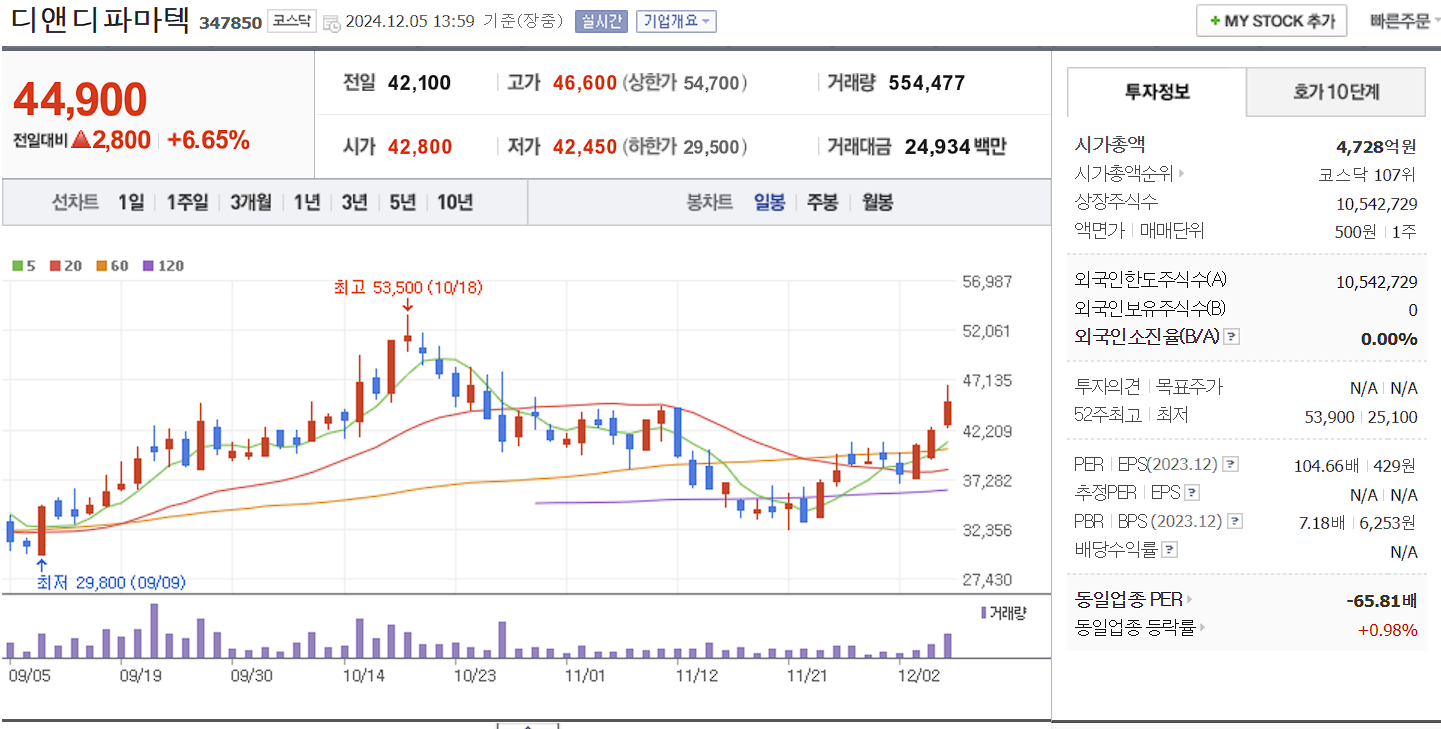Click the 시가총액순위 link
Viewport: 1441px width, 729px height.
tap(1124, 175)
